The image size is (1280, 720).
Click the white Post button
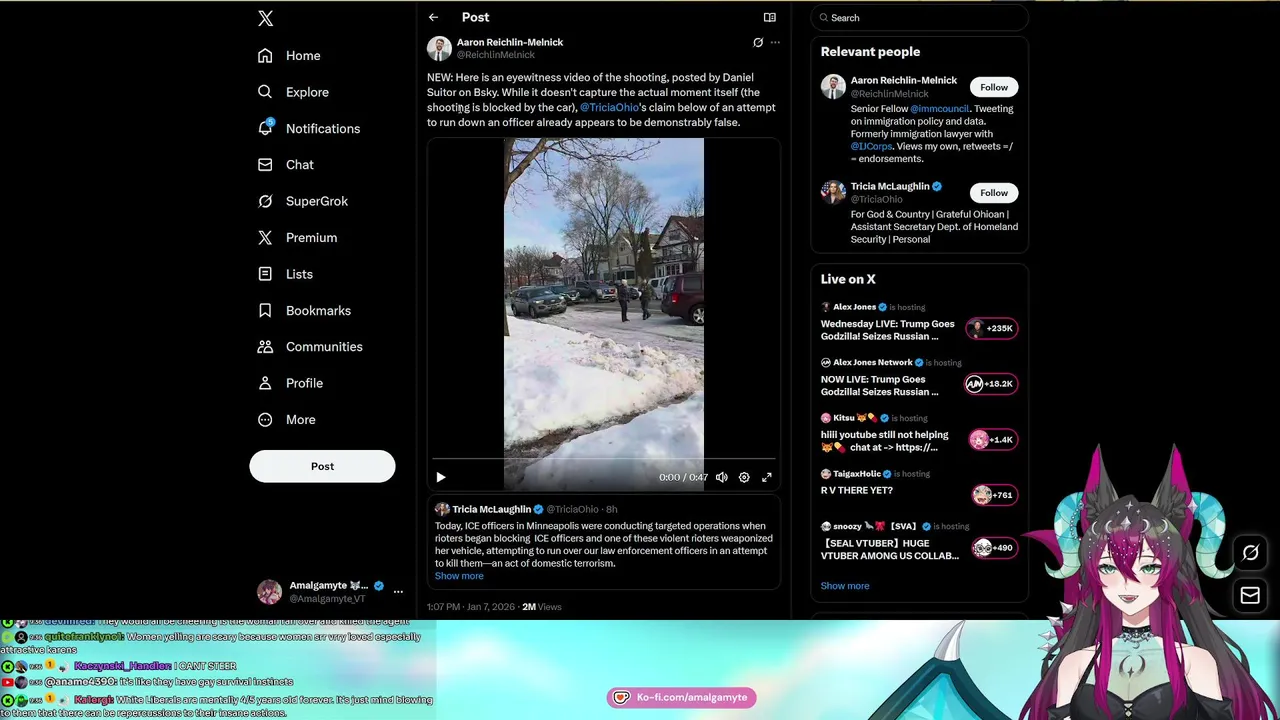[x=322, y=466]
